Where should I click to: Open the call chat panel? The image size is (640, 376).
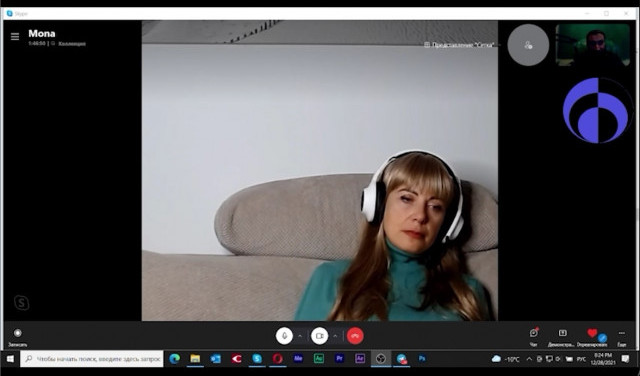(534, 337)
